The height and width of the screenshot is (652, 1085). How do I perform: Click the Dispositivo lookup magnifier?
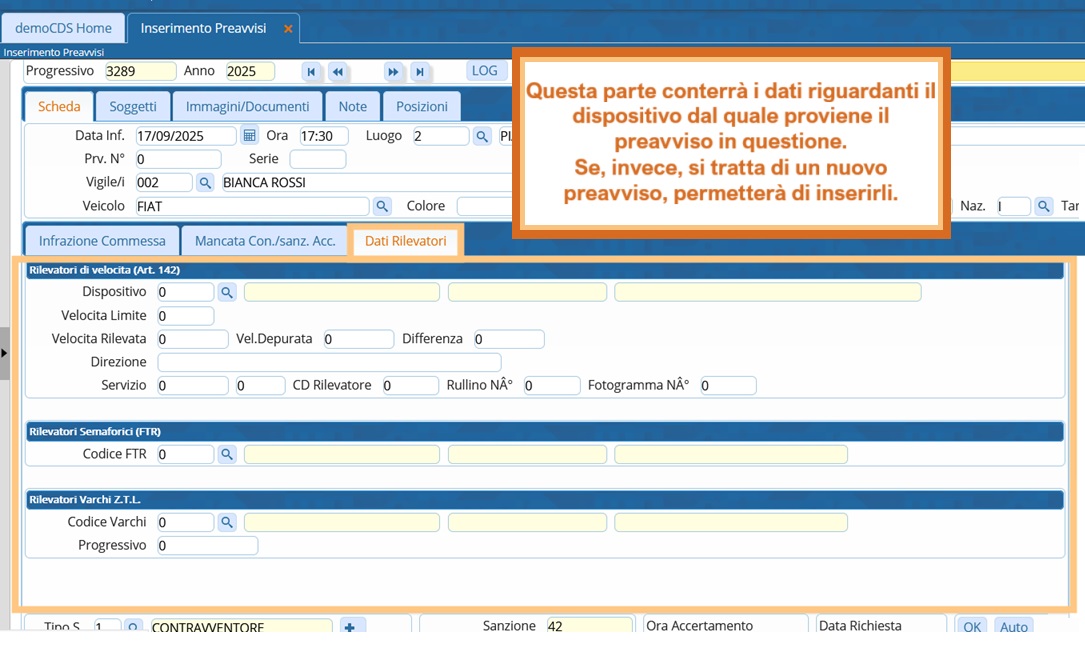point(227,292)
